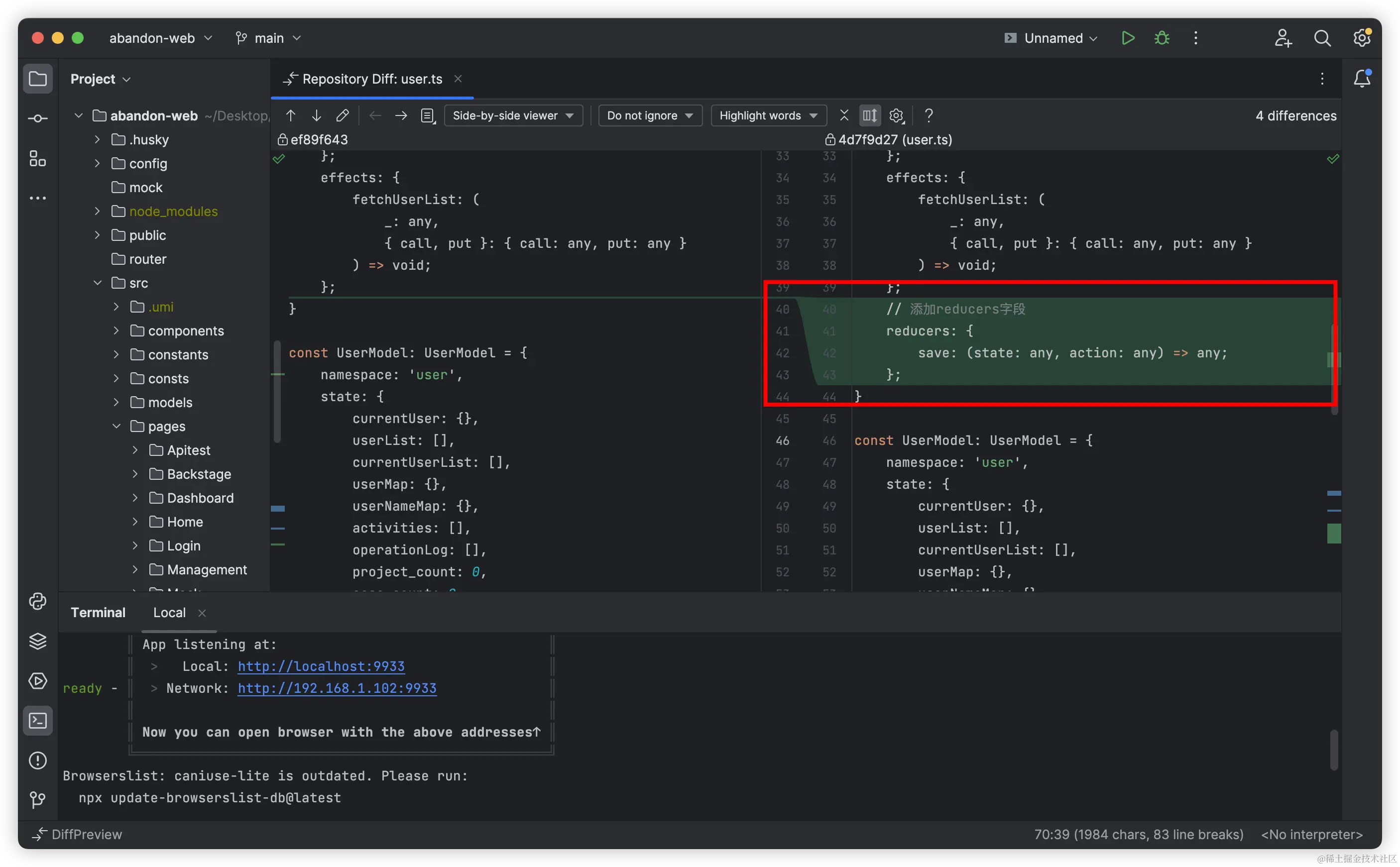The width and height of the screenshot is (1400, 867).
Task: Jump to the next difference arrow
Action: 317,116
